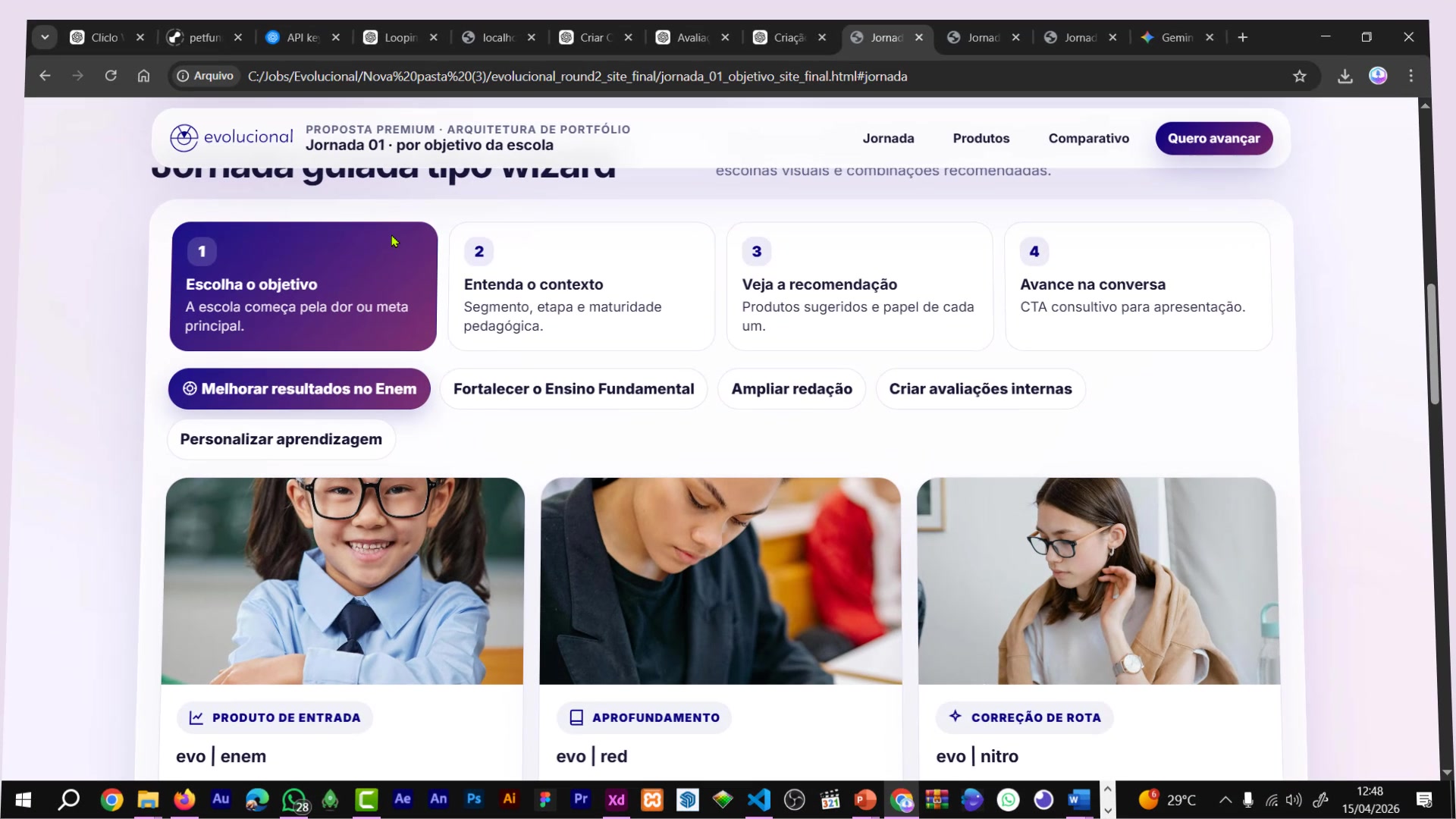Viewport: 1456px width, 819px height.
Task: Open the evo red card photo
Action: coord(720,581)
